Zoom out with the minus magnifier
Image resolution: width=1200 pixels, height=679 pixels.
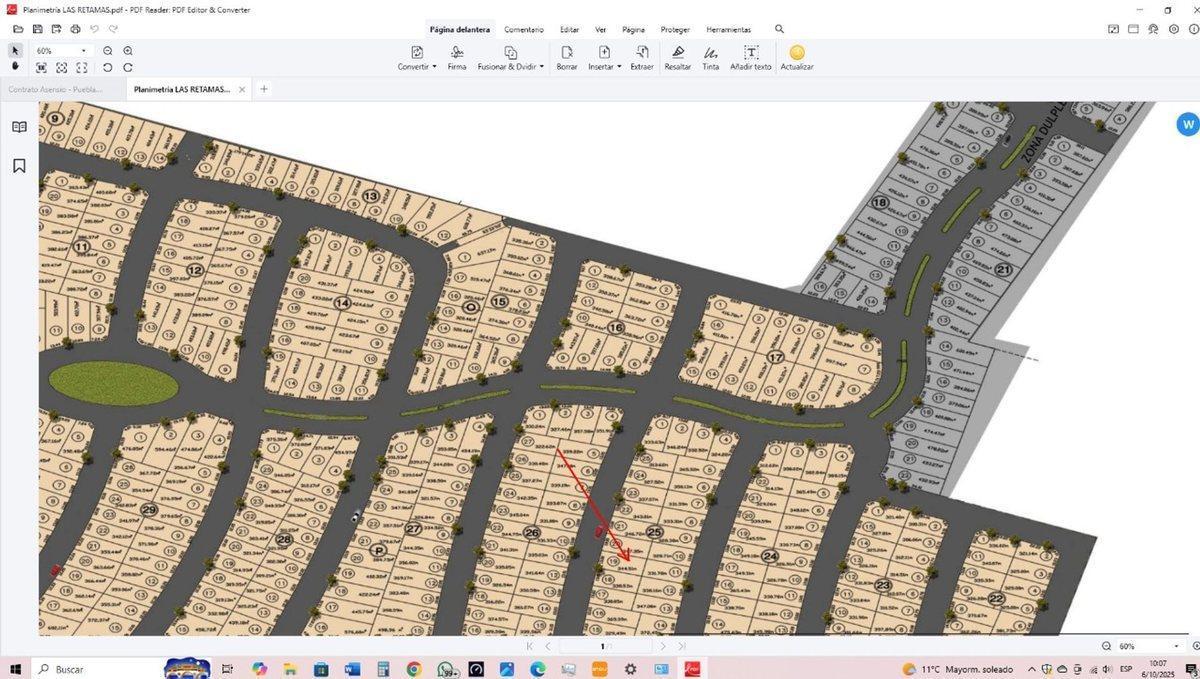108,51
